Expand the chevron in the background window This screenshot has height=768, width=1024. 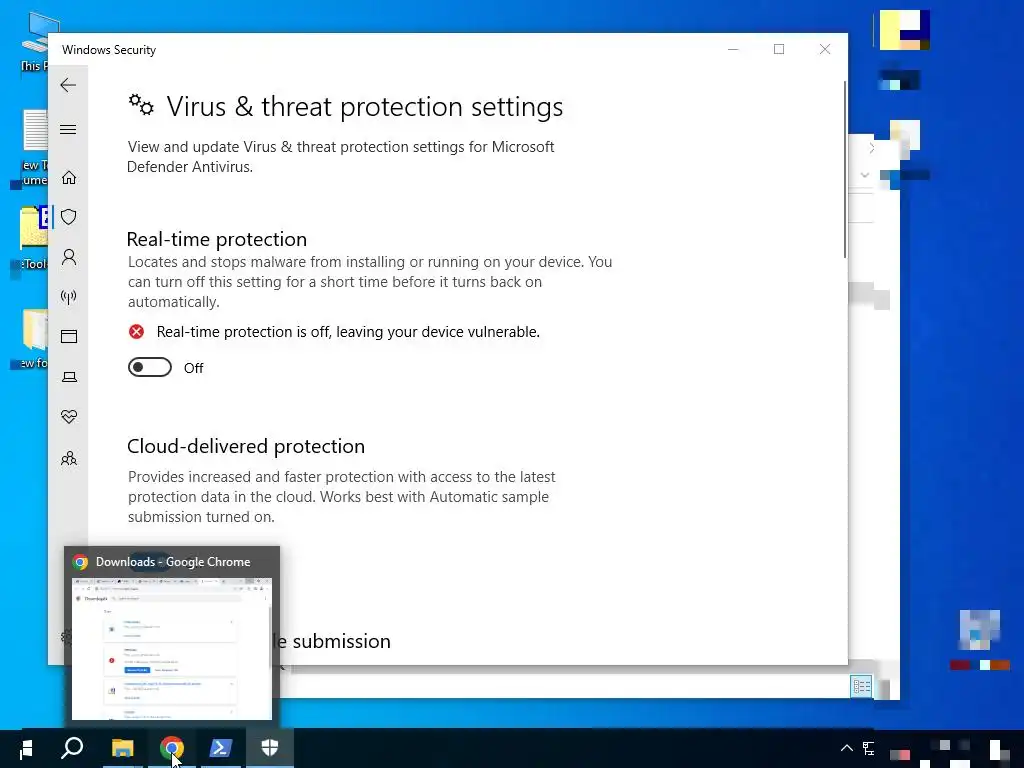tap(865, 175)
